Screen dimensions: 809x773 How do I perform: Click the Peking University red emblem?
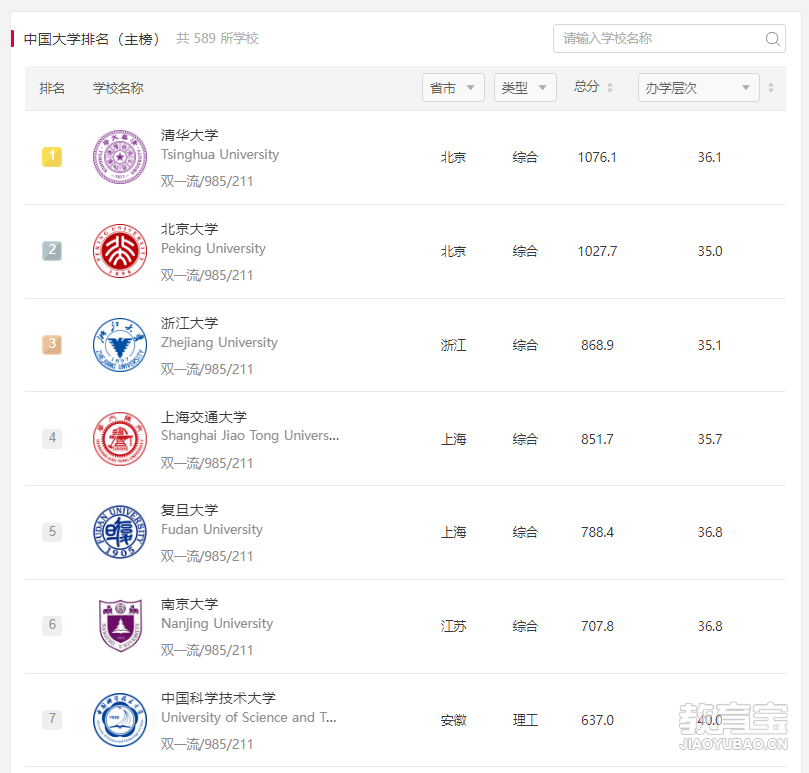pos(120,251)
